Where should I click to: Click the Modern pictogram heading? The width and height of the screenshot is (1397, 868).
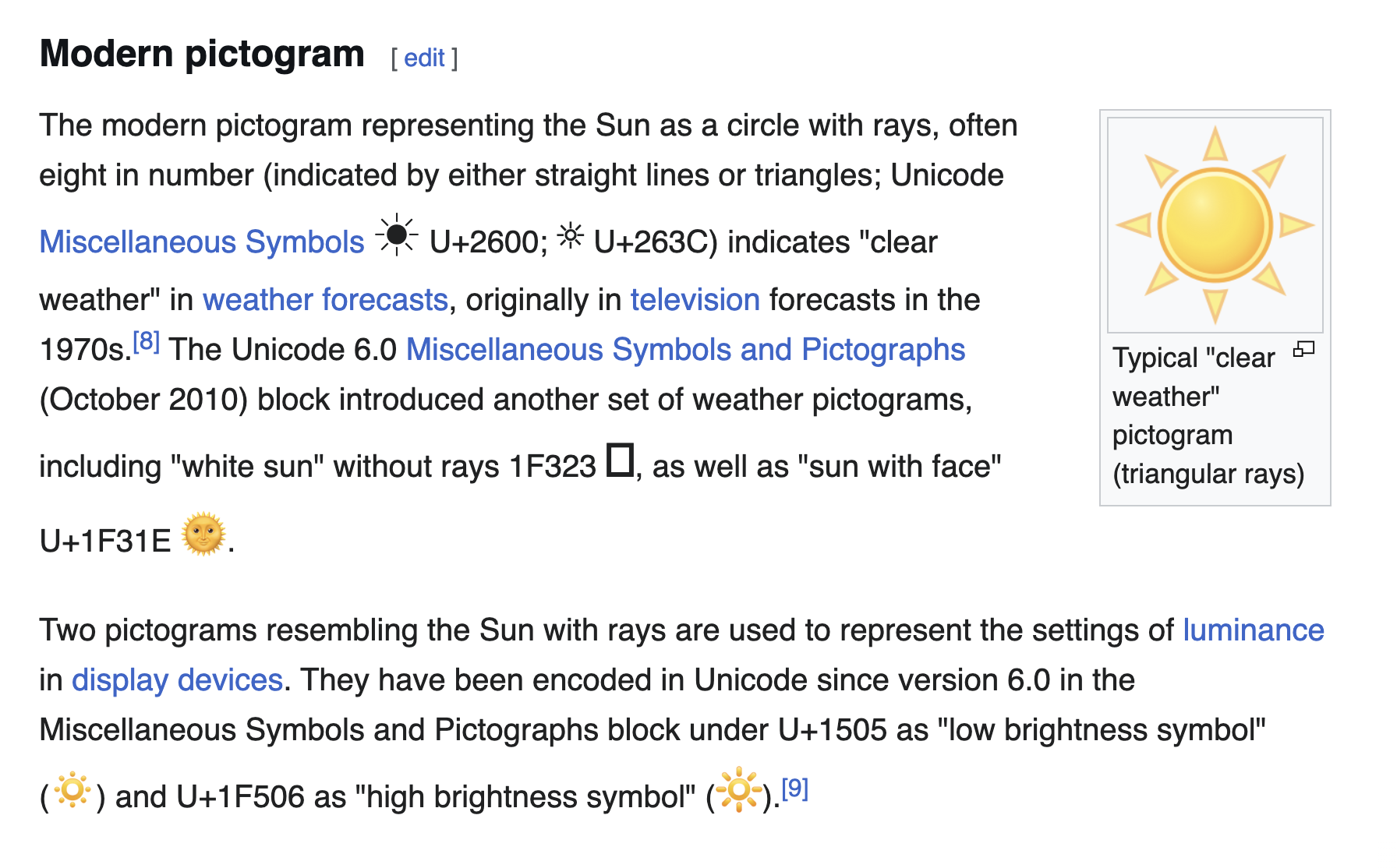[202, 54]
